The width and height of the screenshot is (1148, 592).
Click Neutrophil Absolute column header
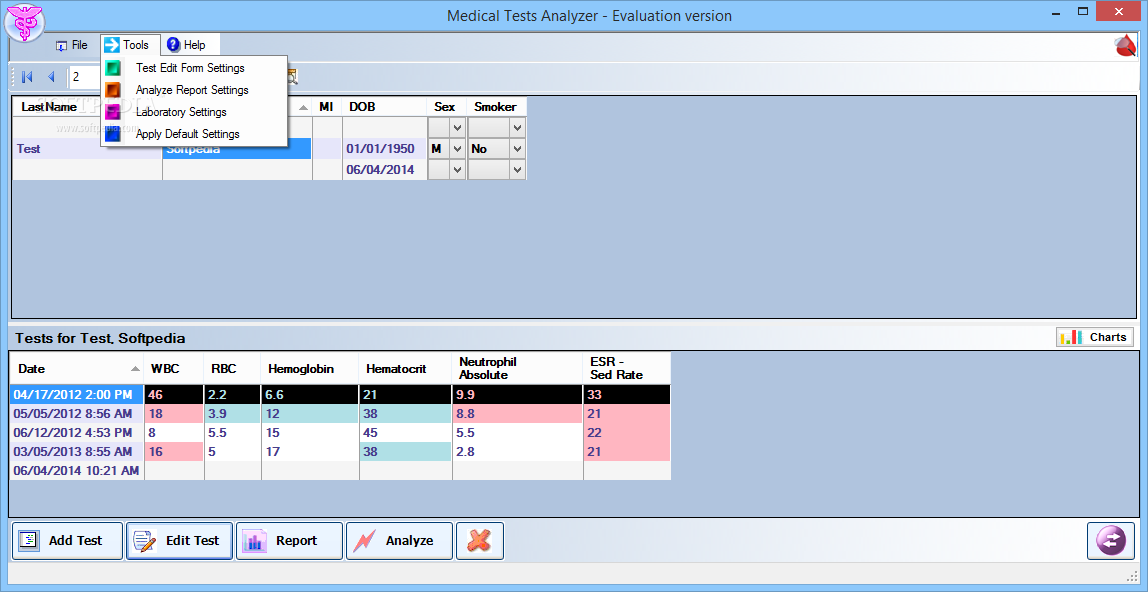click(x=518, y=369)
